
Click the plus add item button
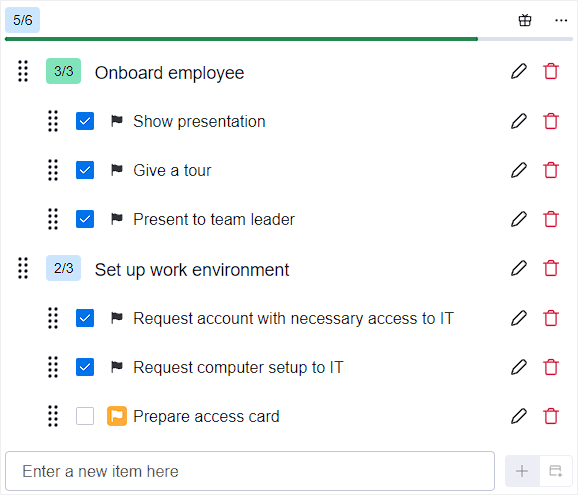[522, 471]
